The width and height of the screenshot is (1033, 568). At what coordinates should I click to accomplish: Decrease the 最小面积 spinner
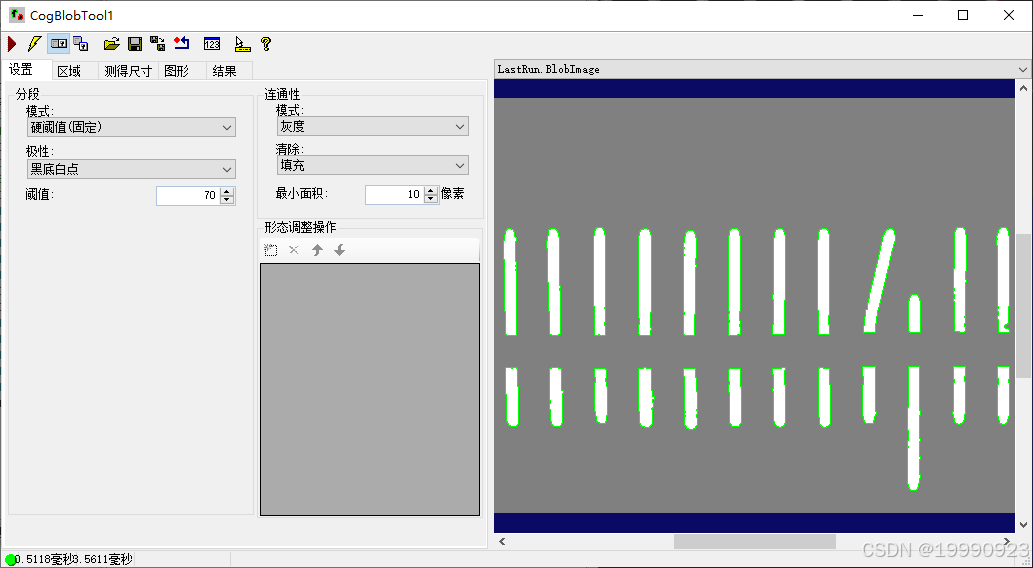pyautogui.click(x=432, y=199)
